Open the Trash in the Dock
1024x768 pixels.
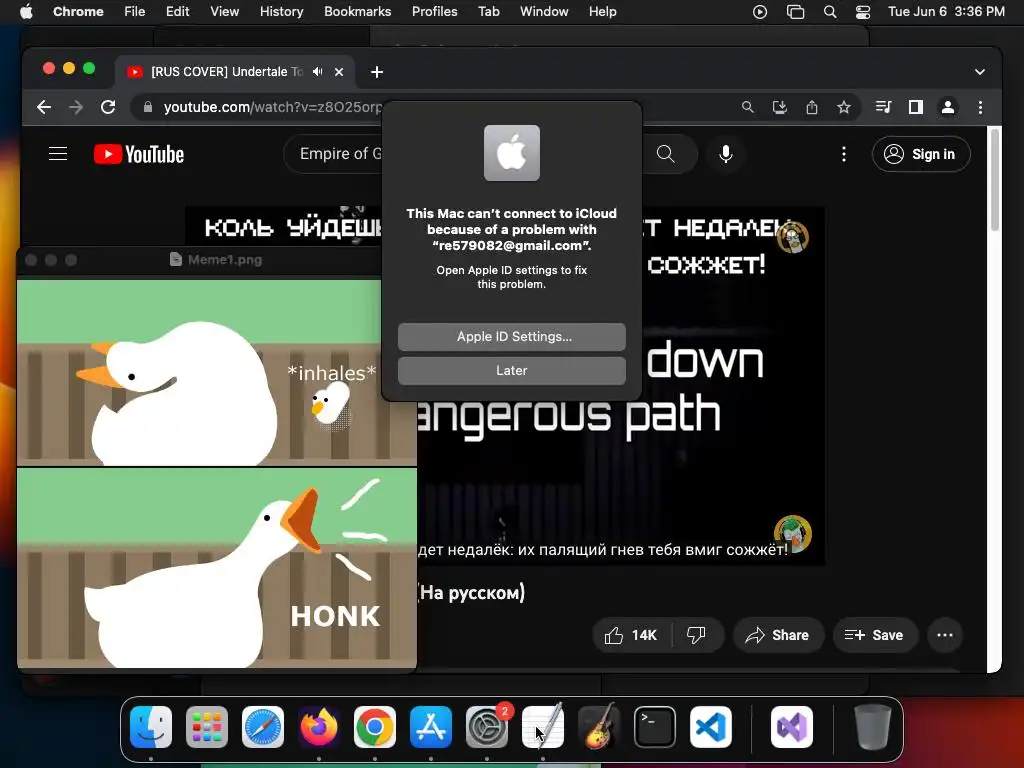[x=872, y=727]
